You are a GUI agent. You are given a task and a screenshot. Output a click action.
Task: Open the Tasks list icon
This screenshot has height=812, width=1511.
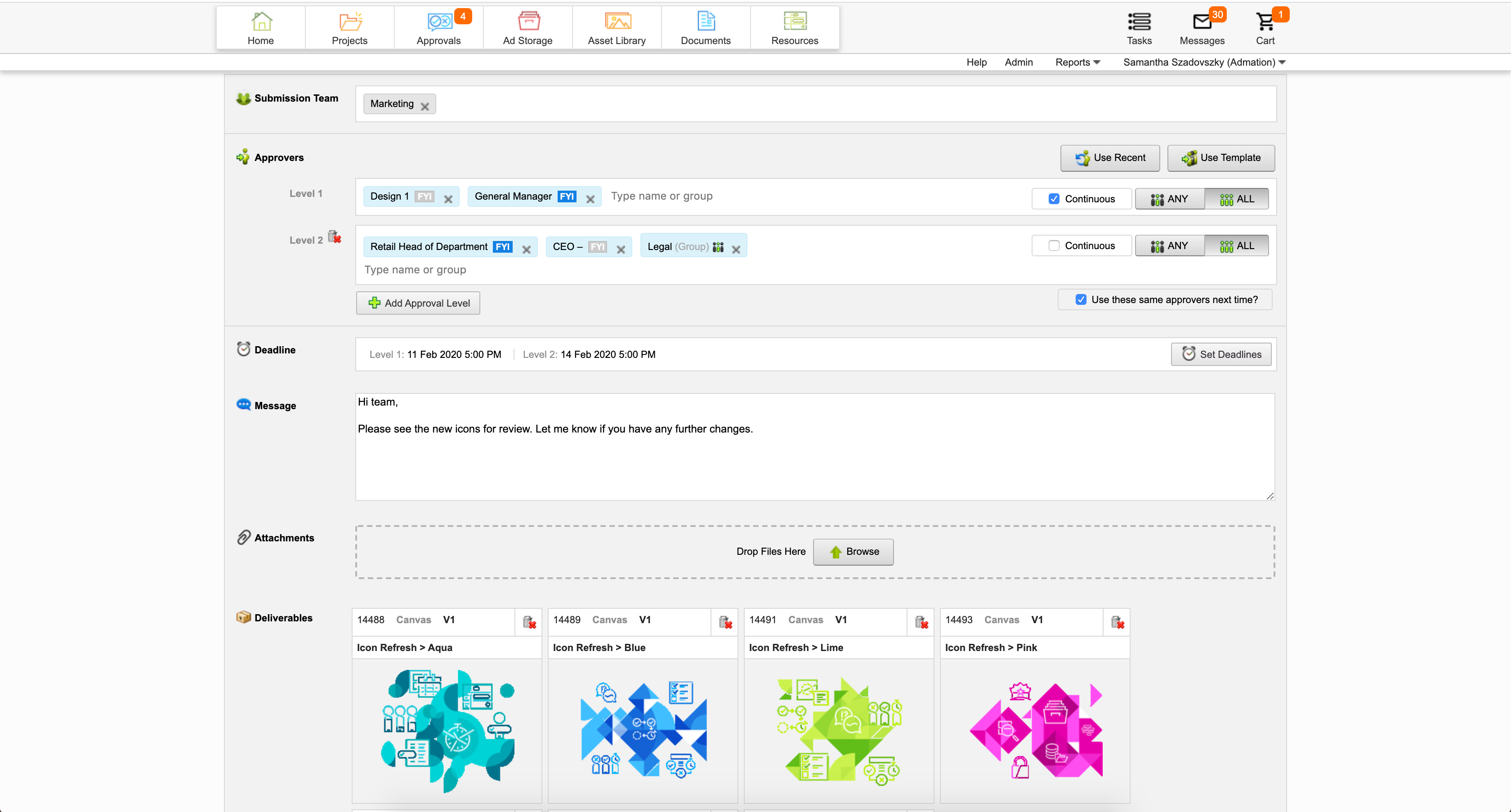pos(1139,22)
